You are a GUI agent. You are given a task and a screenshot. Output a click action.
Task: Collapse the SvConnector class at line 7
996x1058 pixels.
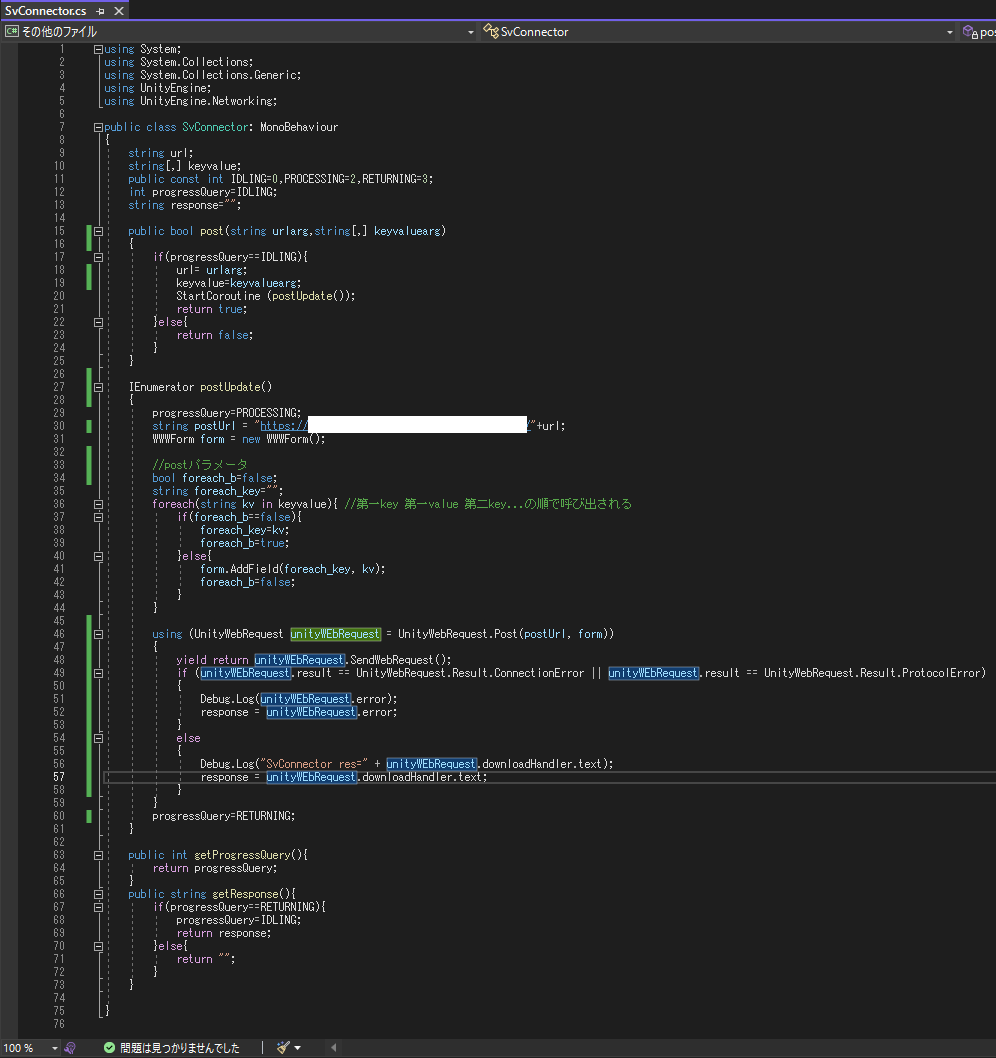coord(99,127)
